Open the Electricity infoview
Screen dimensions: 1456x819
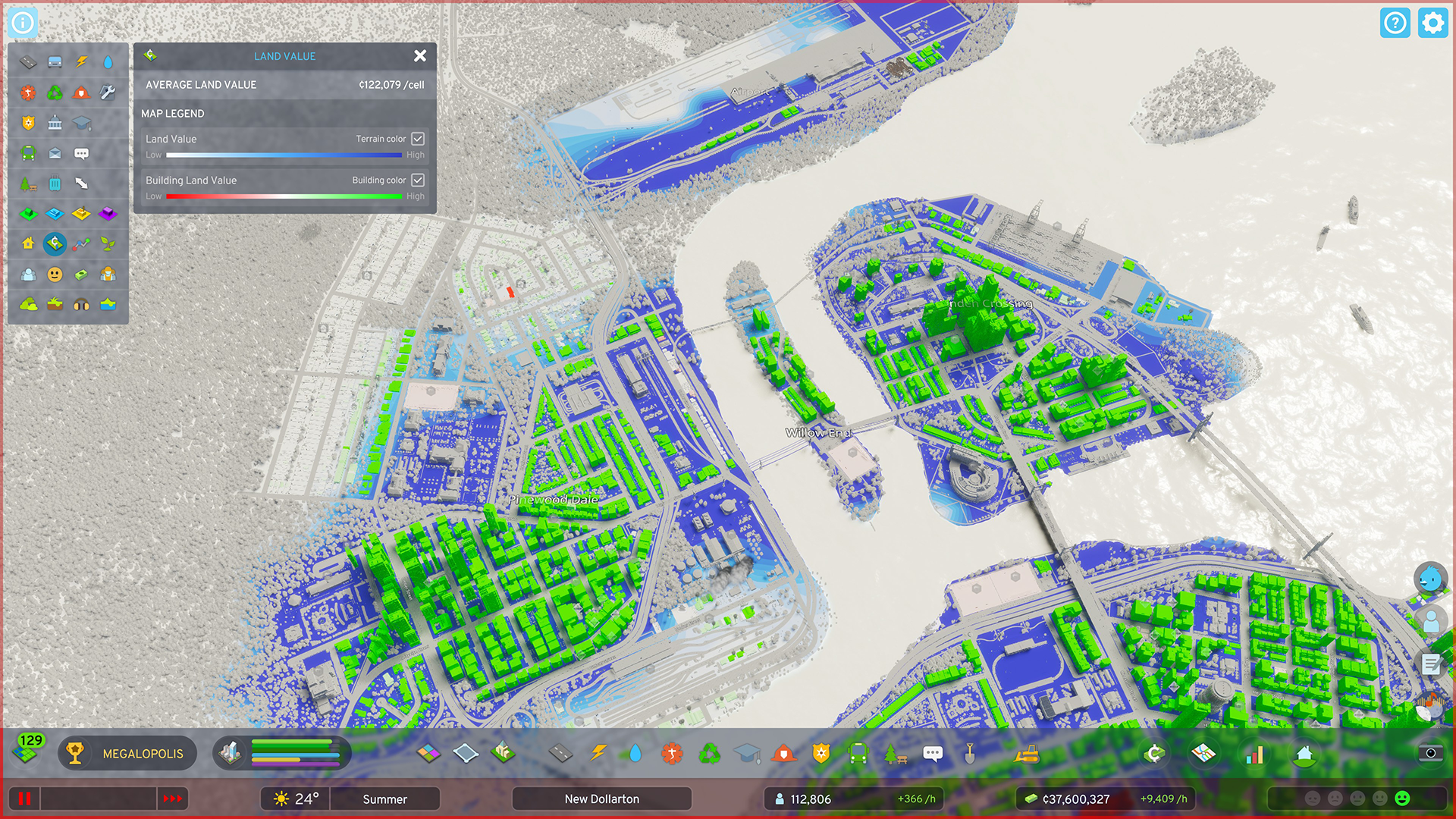[x=81, y=61]
